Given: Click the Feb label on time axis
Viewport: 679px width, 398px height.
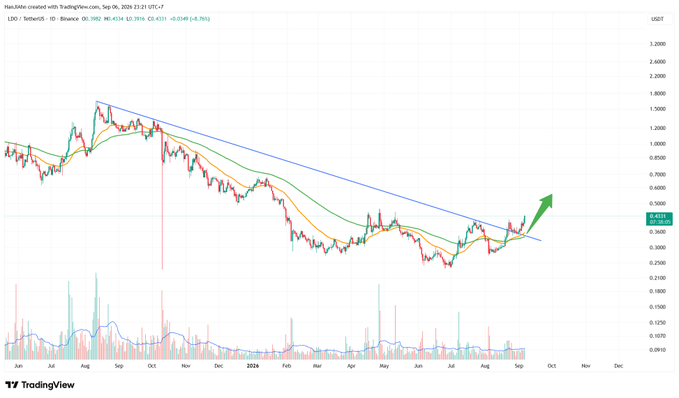Looking at the screenshot, I should 286,366.
